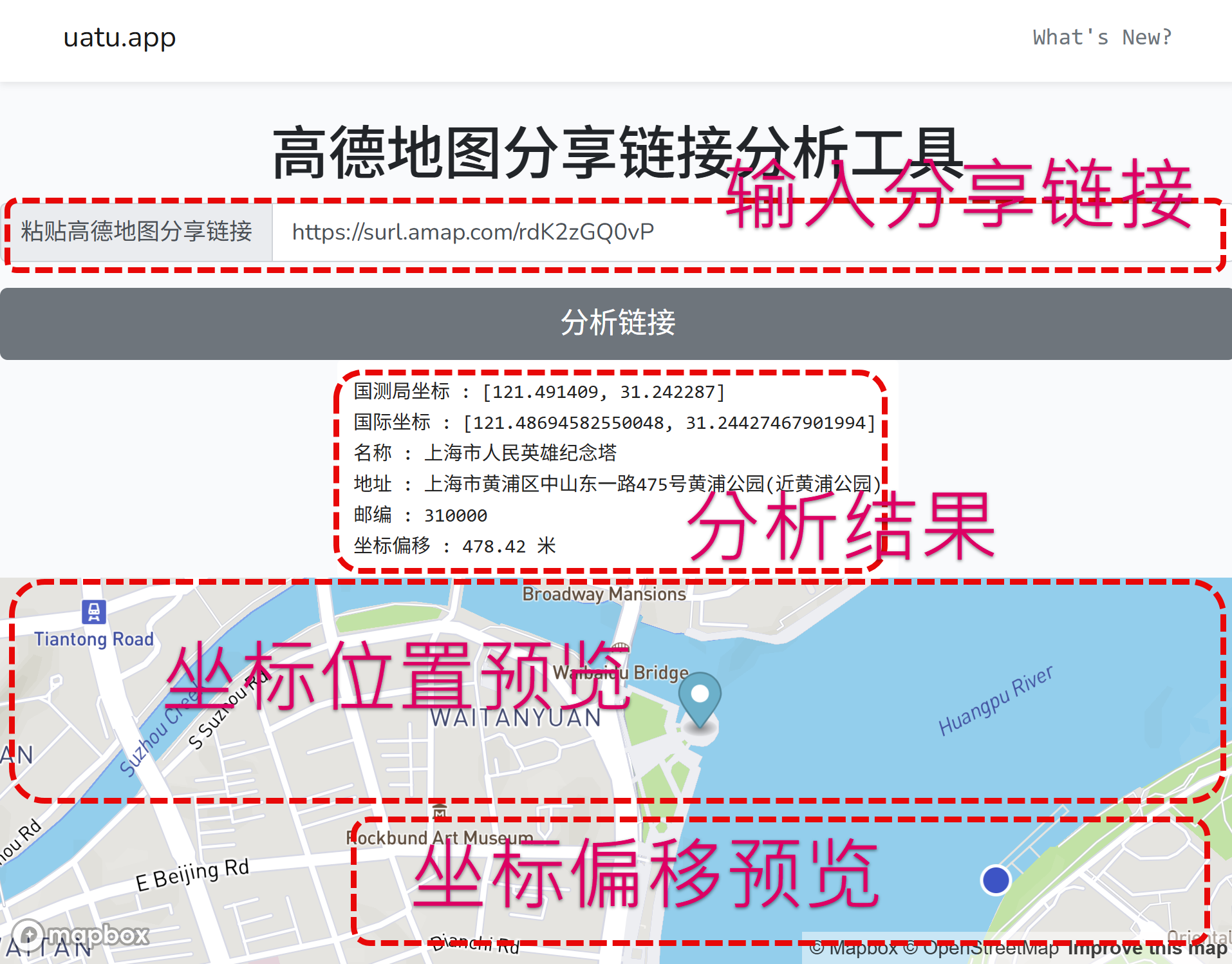This screenshot has height=964, width=1232.
Task: Select the 国测局坐标 result line
Action: pos(539,392)
